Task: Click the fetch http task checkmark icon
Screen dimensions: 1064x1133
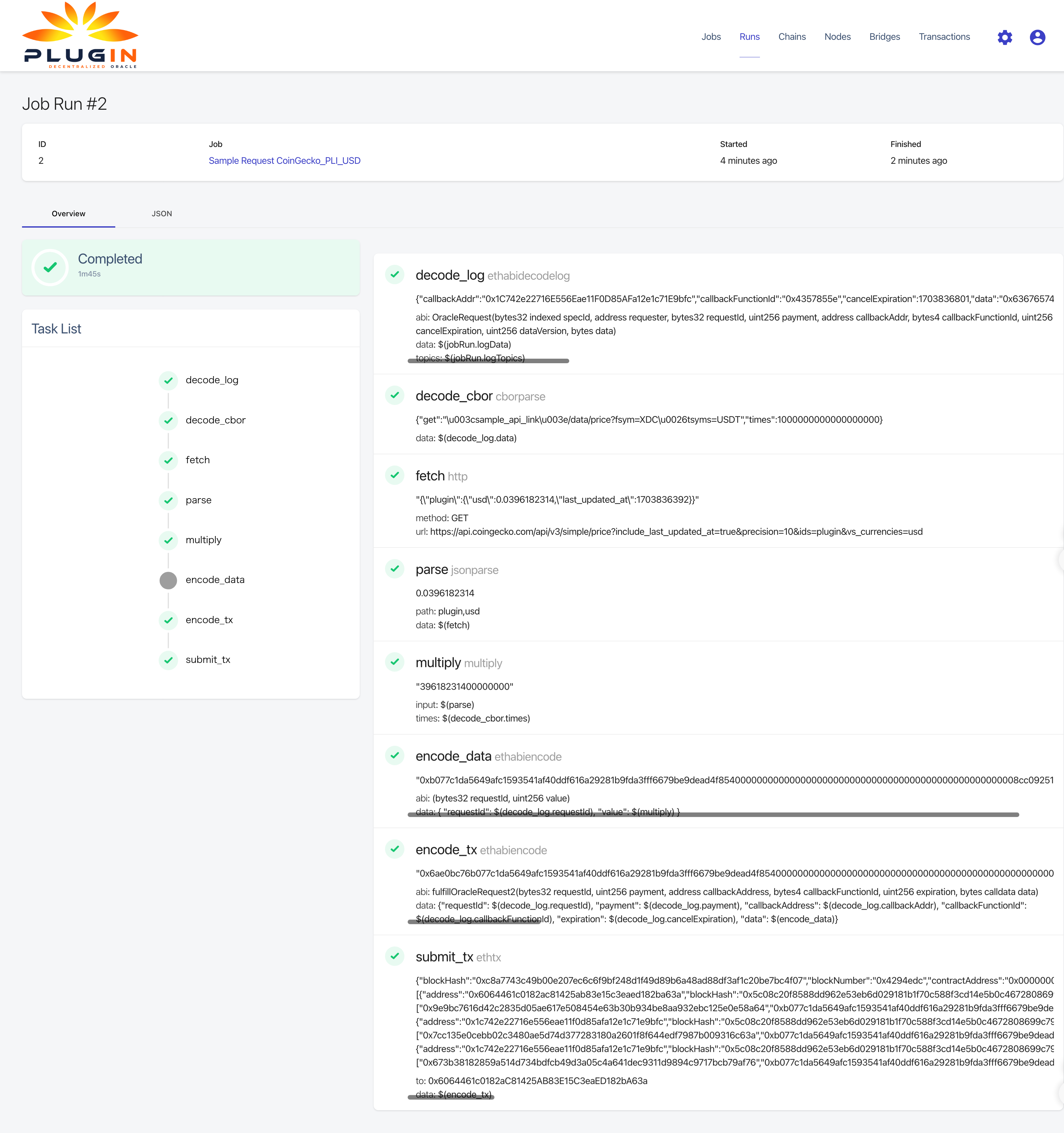Action: pos(395,475)
